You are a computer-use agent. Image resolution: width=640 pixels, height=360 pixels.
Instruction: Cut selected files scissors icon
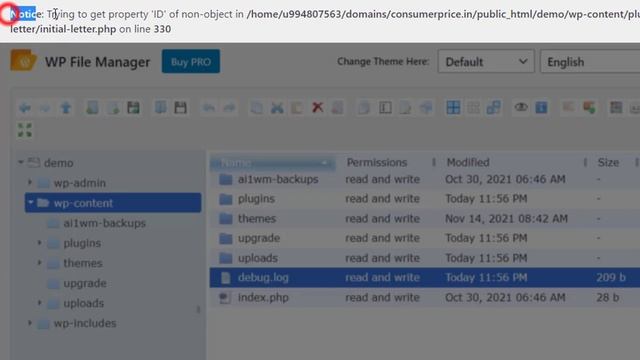[x=277, y=108]
